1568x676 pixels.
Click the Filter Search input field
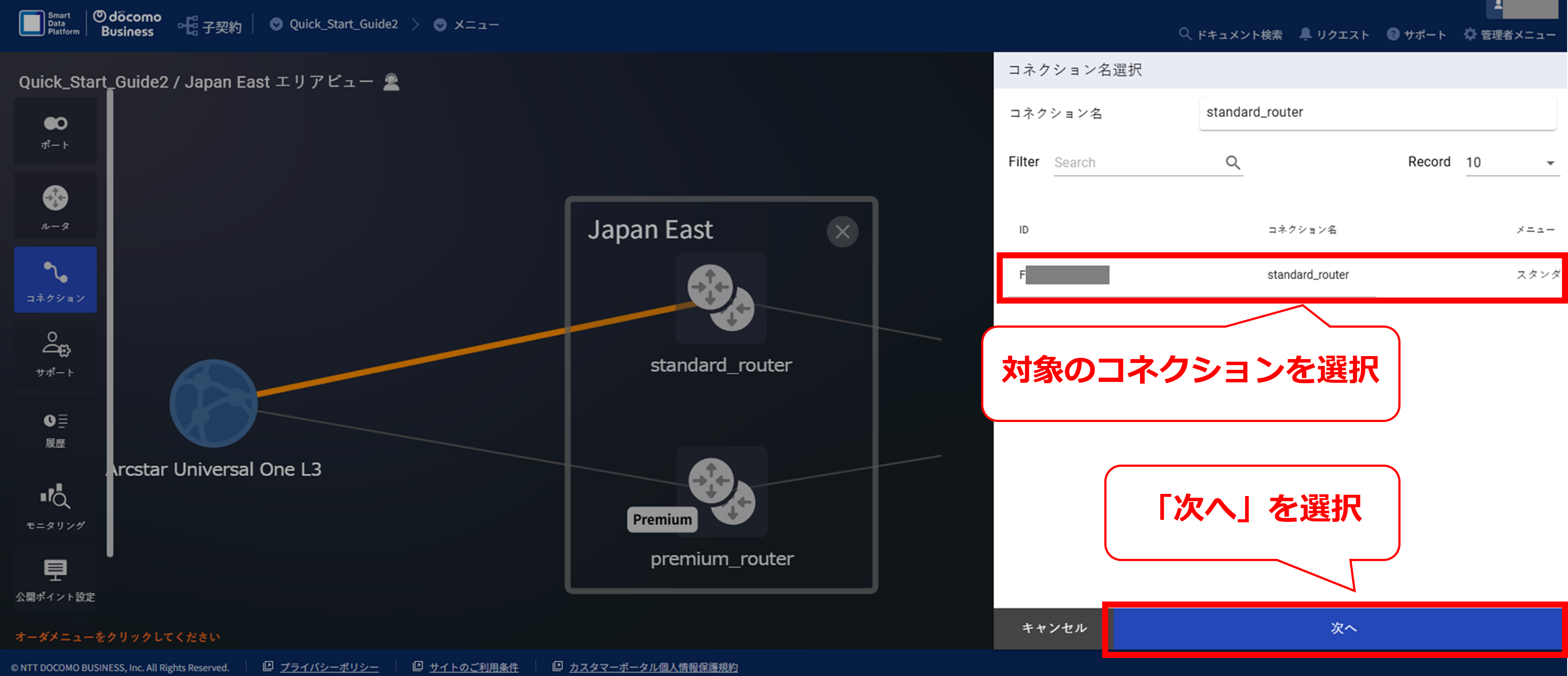click(1137, 163)
